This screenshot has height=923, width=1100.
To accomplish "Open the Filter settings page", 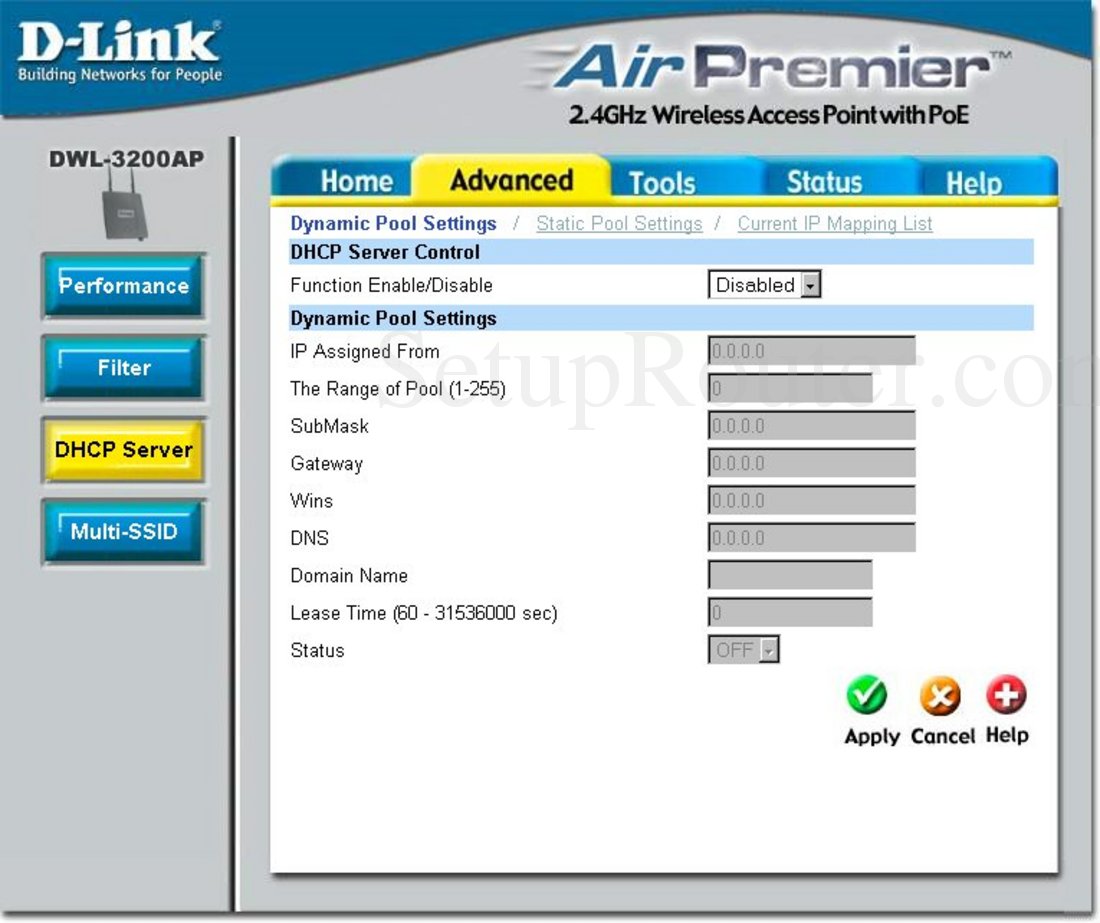I will click(123, 368).
